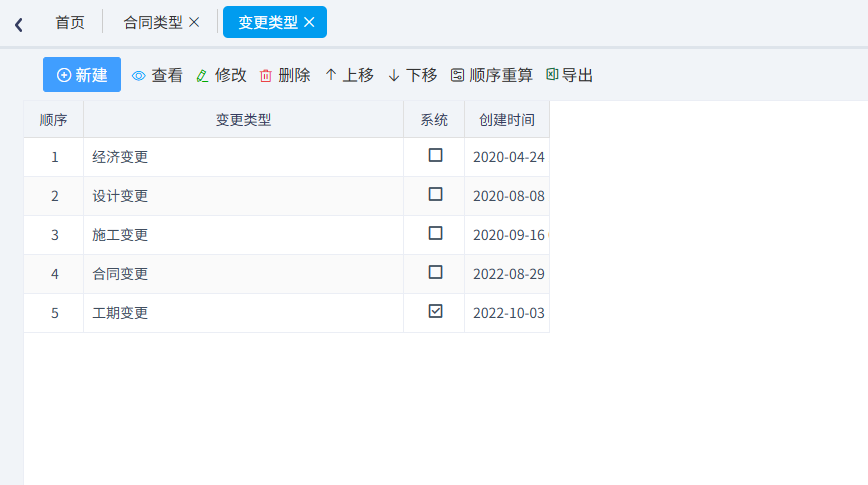Click order number 4 cell
The image size is (868, 485).
[54, 274]
